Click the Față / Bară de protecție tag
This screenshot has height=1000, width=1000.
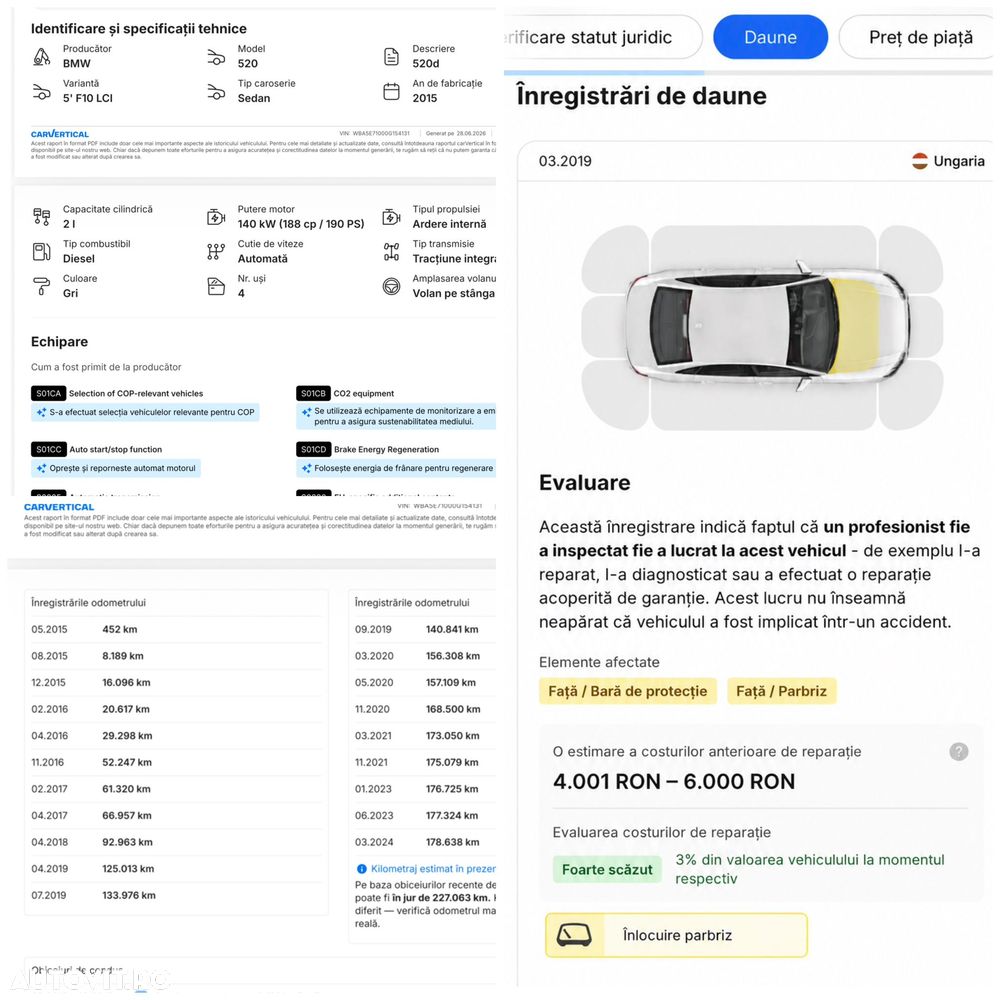[628, 691]
